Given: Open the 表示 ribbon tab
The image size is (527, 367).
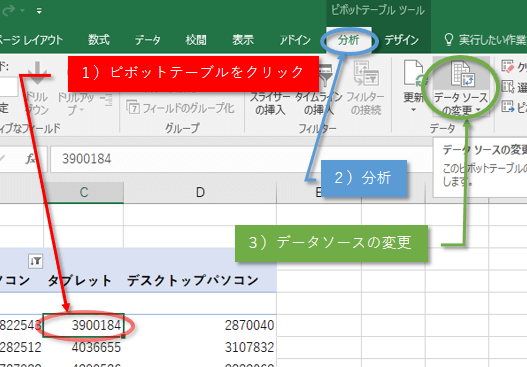Looking at the screenshot, I should coord(243,40).
